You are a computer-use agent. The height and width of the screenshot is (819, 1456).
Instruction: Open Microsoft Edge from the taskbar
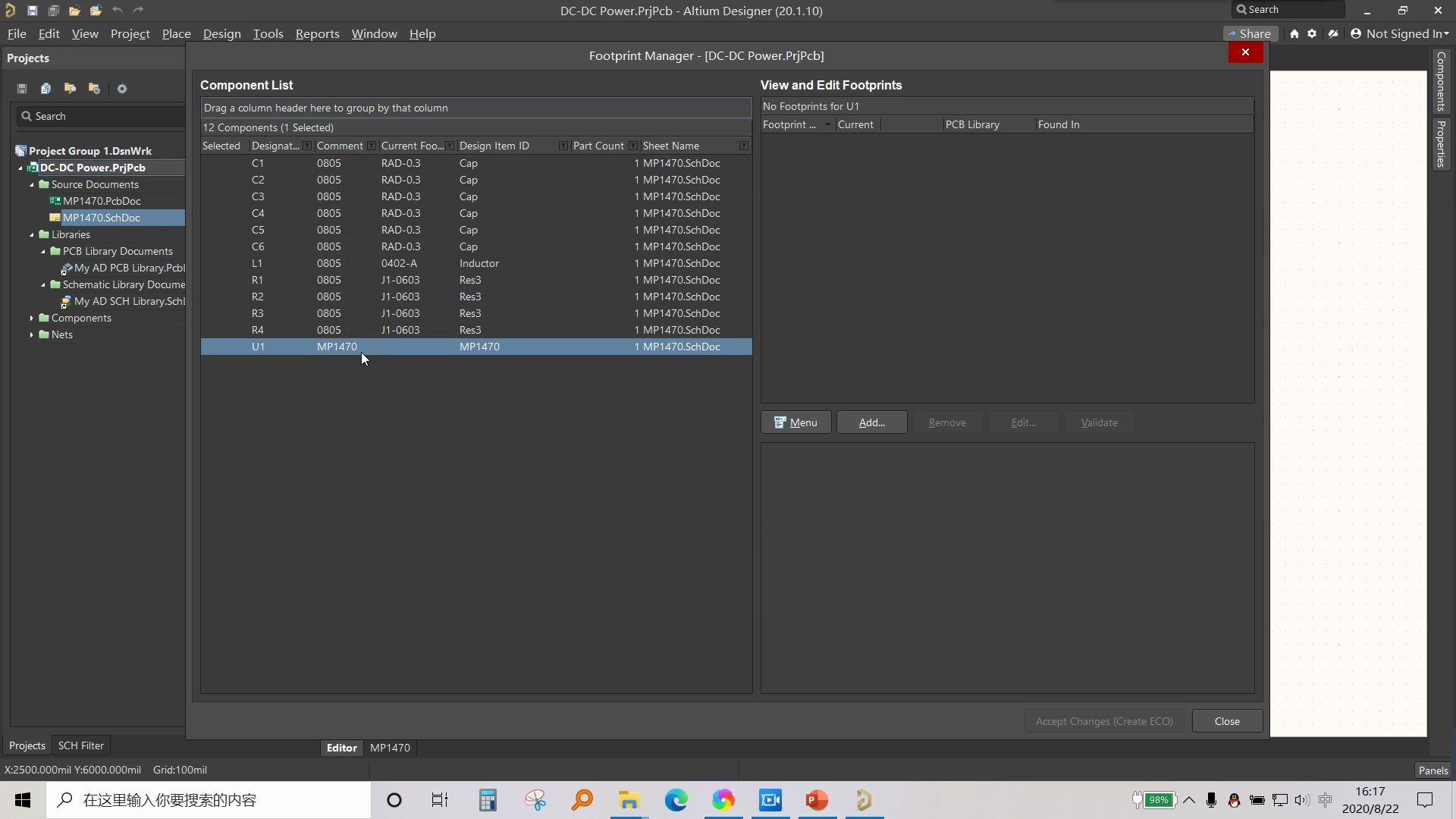[x=676, y=800]
